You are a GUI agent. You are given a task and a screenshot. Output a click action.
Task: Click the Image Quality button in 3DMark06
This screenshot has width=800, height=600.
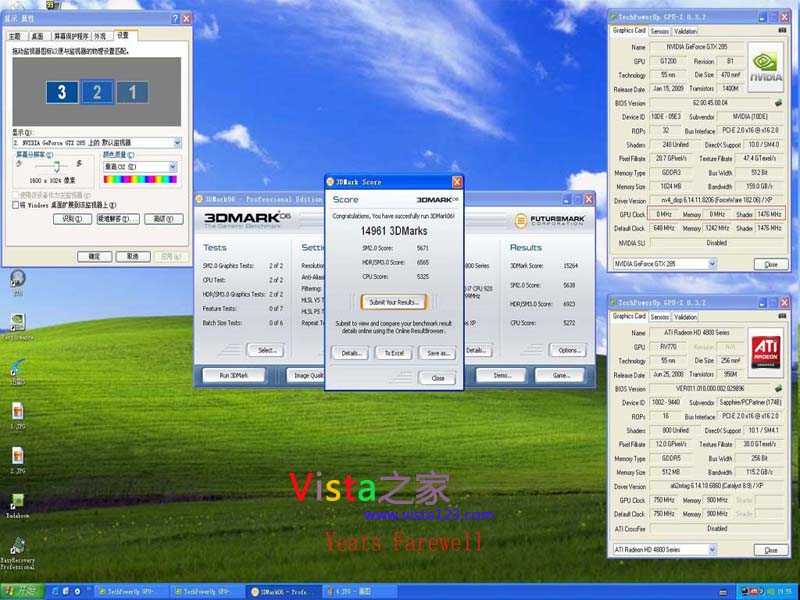pyautogui.click(x=305, y=376)
